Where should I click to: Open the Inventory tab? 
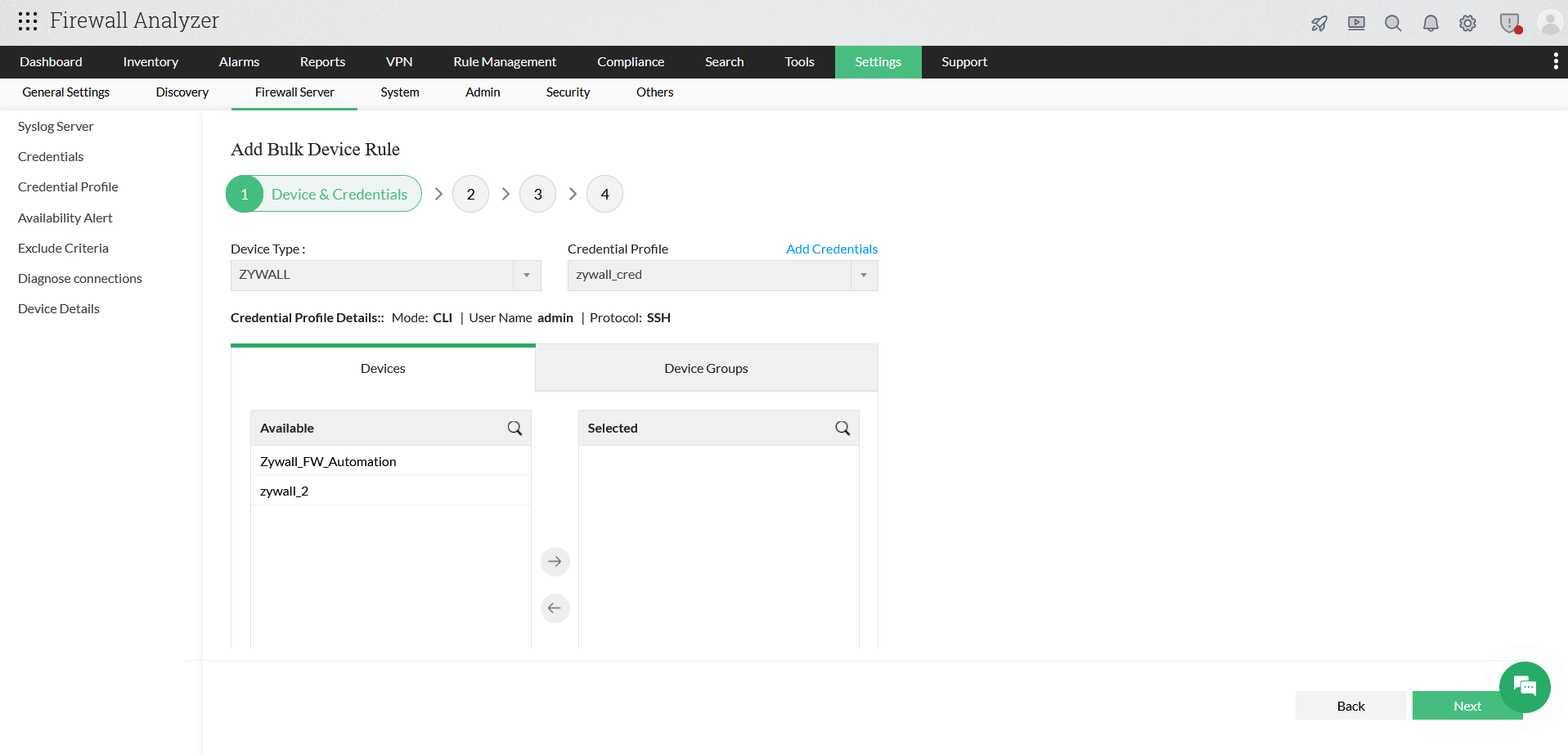click(151, 62)
